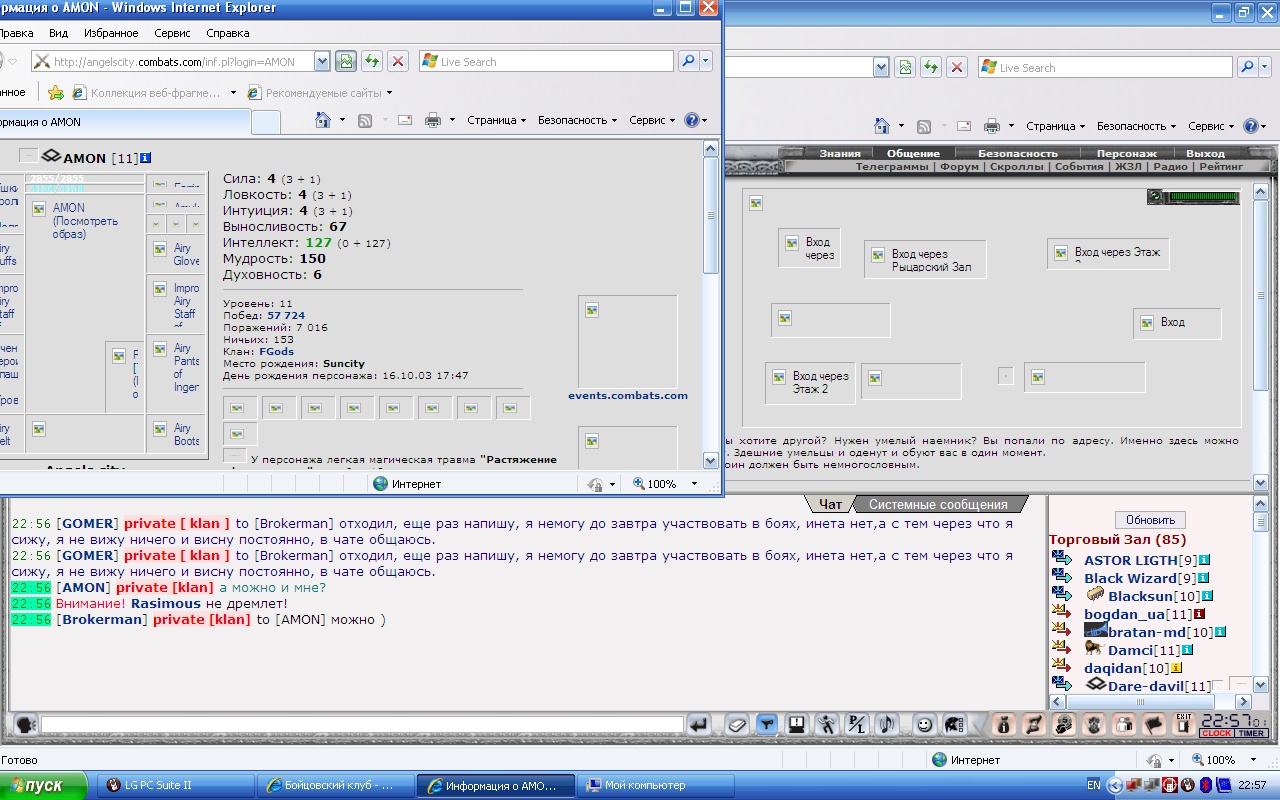Viewport: 1280px width, 800px height.
Task: Click the info icon next to AMON
Action: (145, 157)
